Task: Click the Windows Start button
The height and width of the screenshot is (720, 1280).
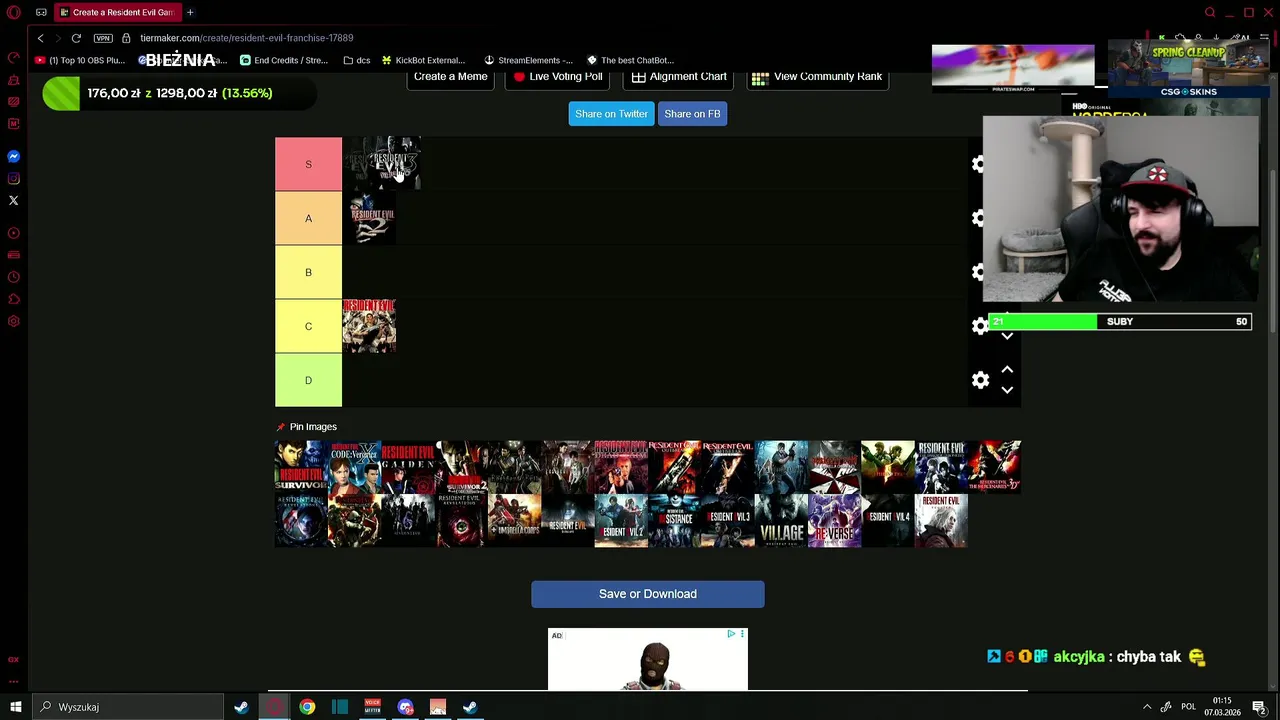Action: tap(16, 707)
